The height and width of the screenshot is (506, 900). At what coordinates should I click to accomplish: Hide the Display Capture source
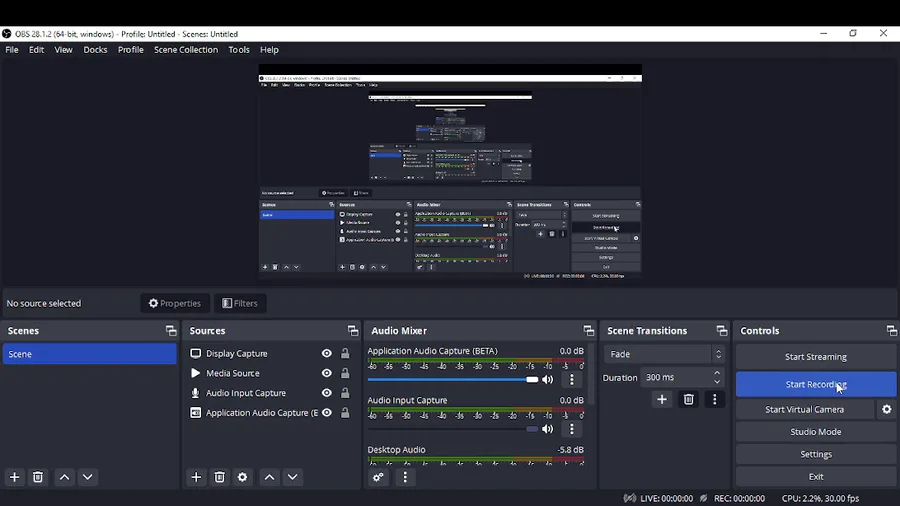click(327, 353)
